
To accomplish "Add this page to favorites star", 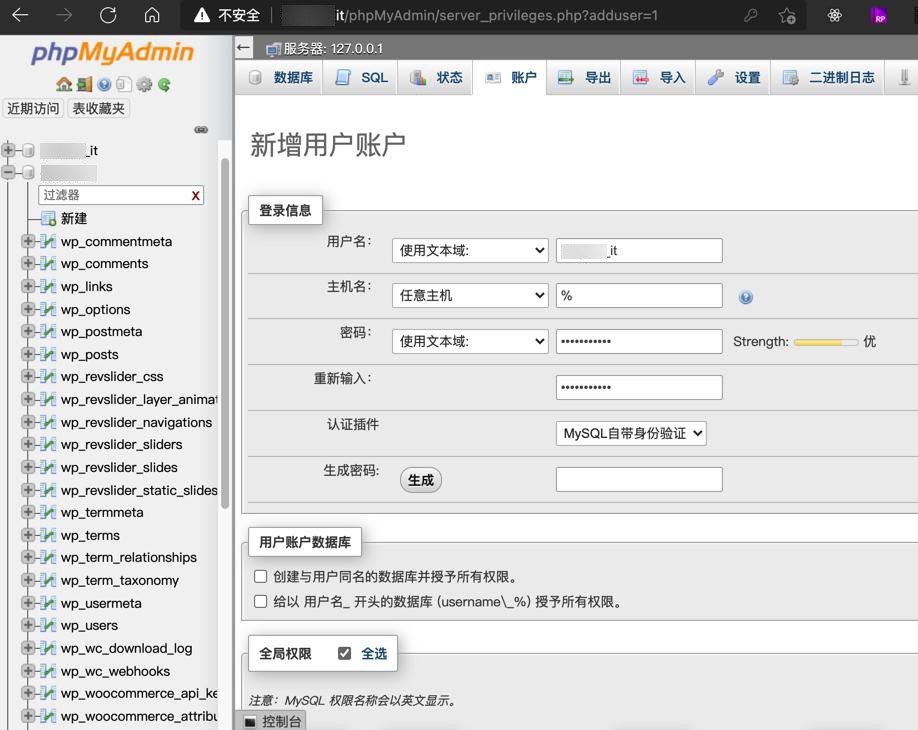I will click(x=787, y=15).
